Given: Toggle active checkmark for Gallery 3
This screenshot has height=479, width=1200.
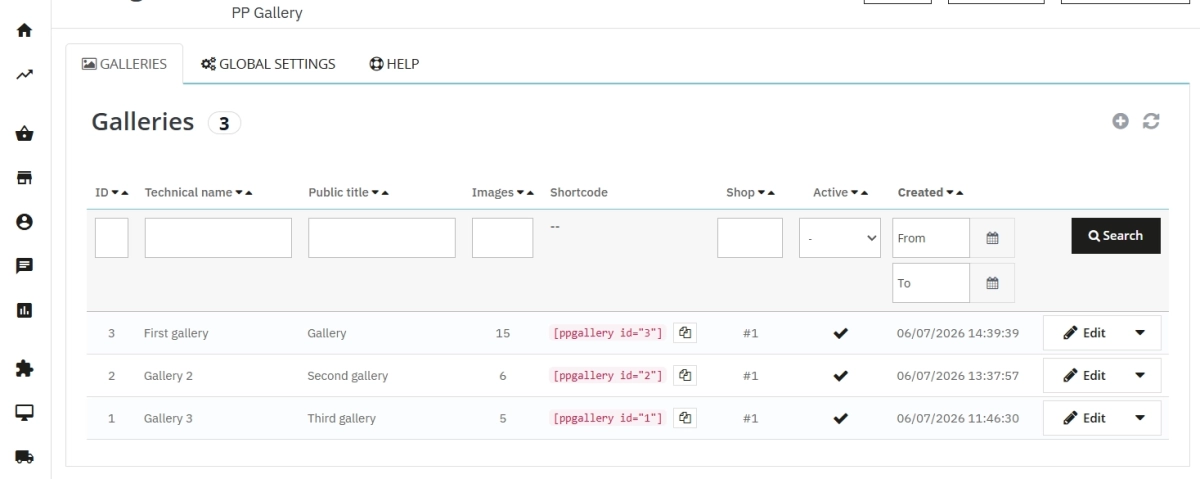Looking at the screenshot, I should point(841,419).
